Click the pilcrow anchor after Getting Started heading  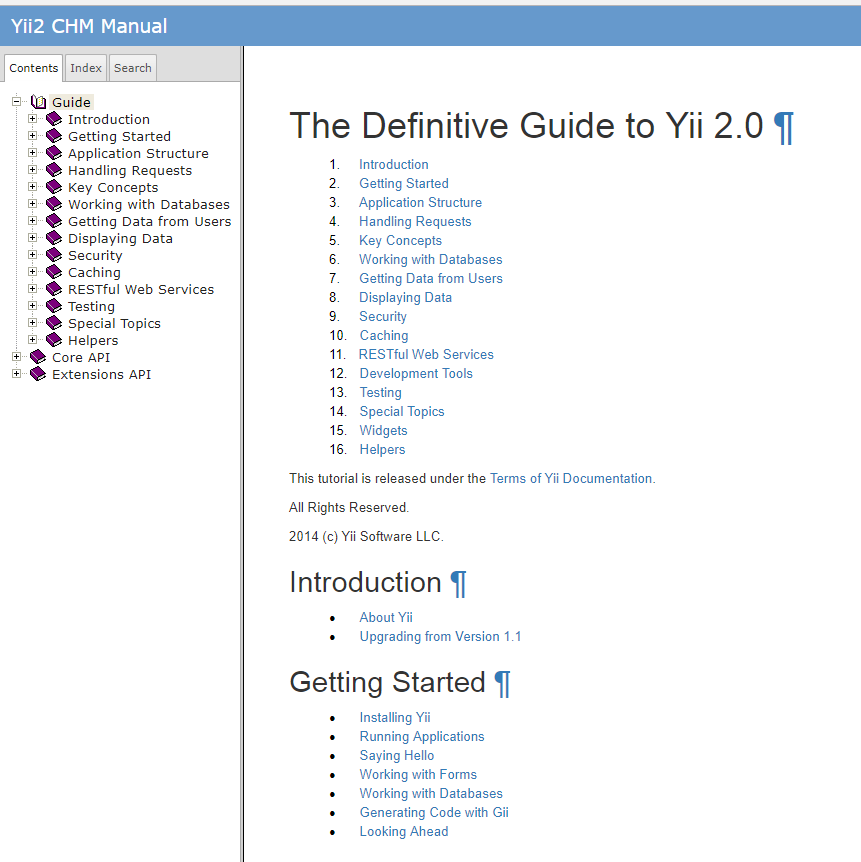(x=503, y=683)
